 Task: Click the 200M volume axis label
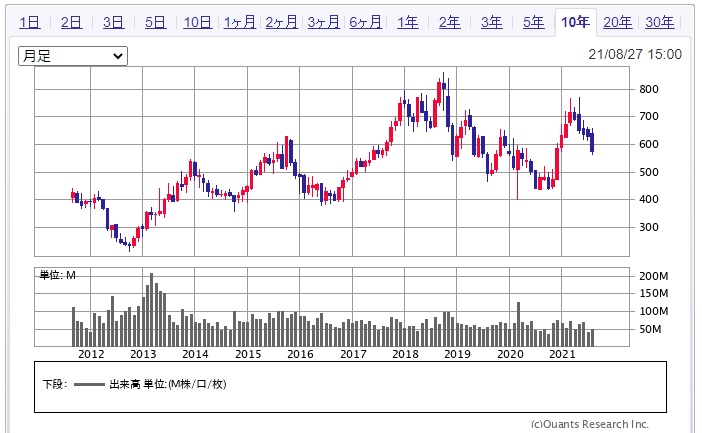654,276
